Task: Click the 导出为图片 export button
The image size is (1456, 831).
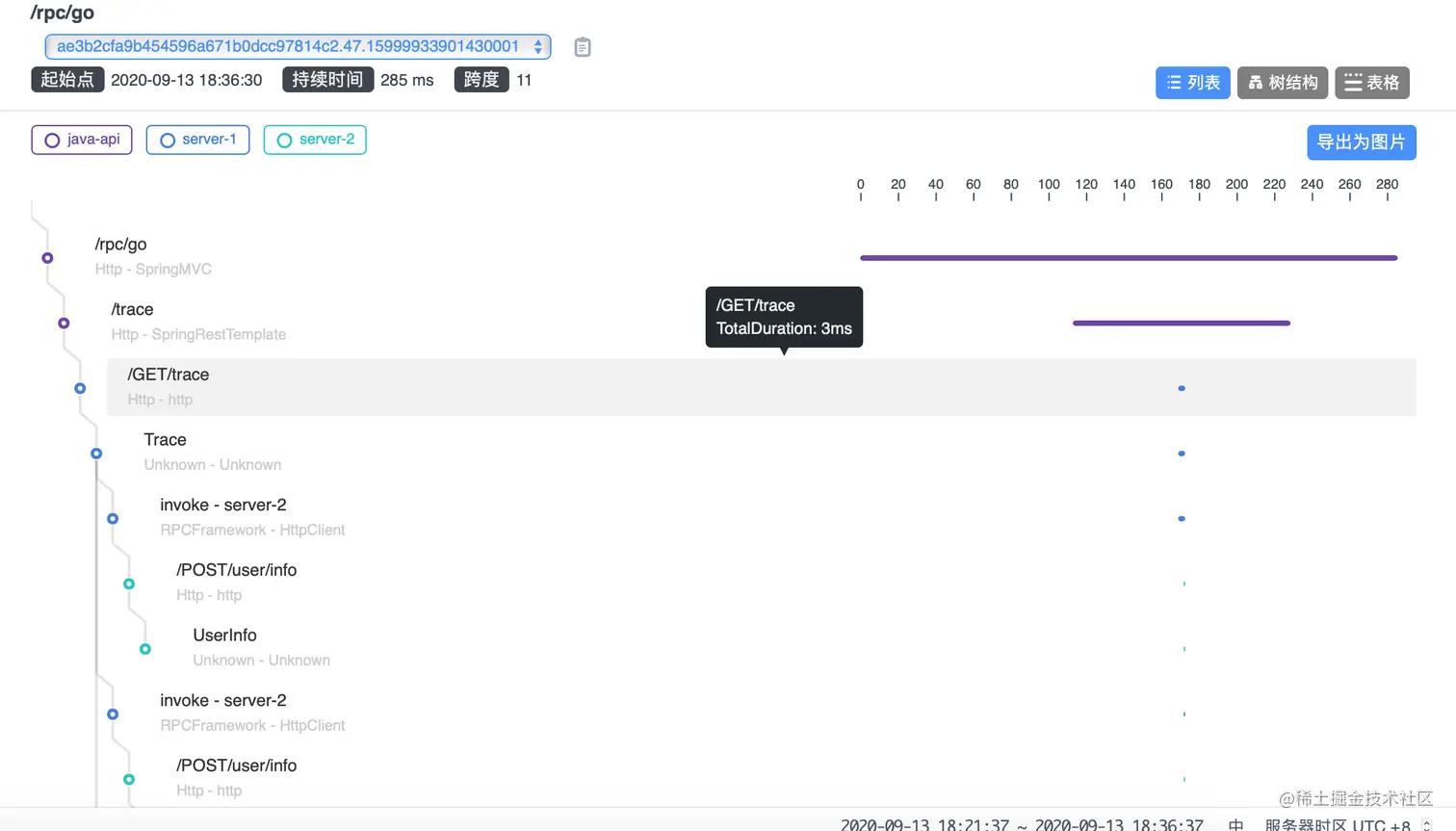Action: (x=1361, y=143)
